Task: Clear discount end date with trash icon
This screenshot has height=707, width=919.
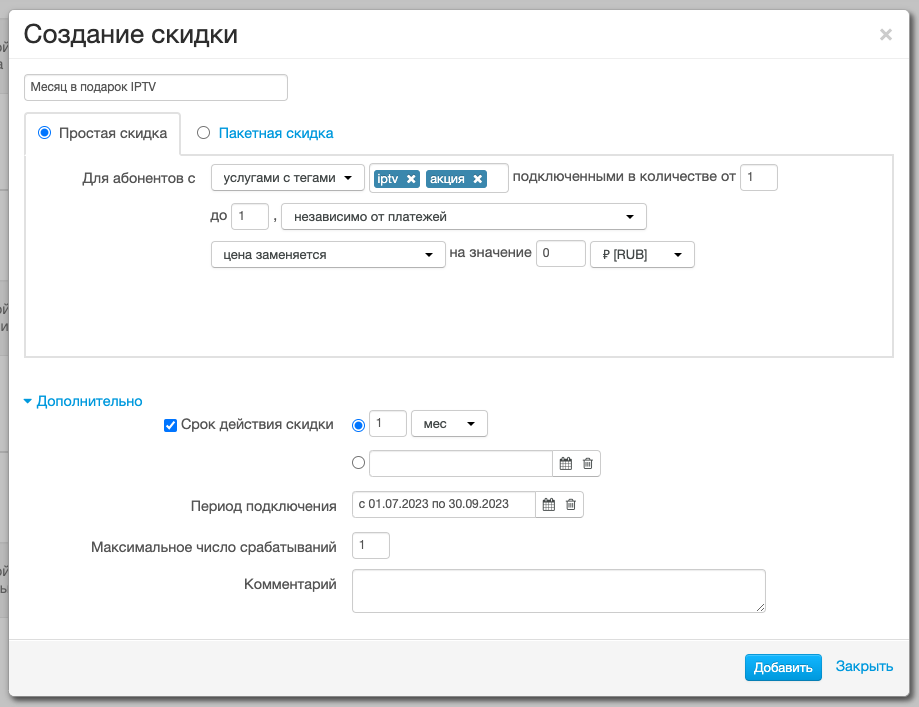Action: pos(588,464)
